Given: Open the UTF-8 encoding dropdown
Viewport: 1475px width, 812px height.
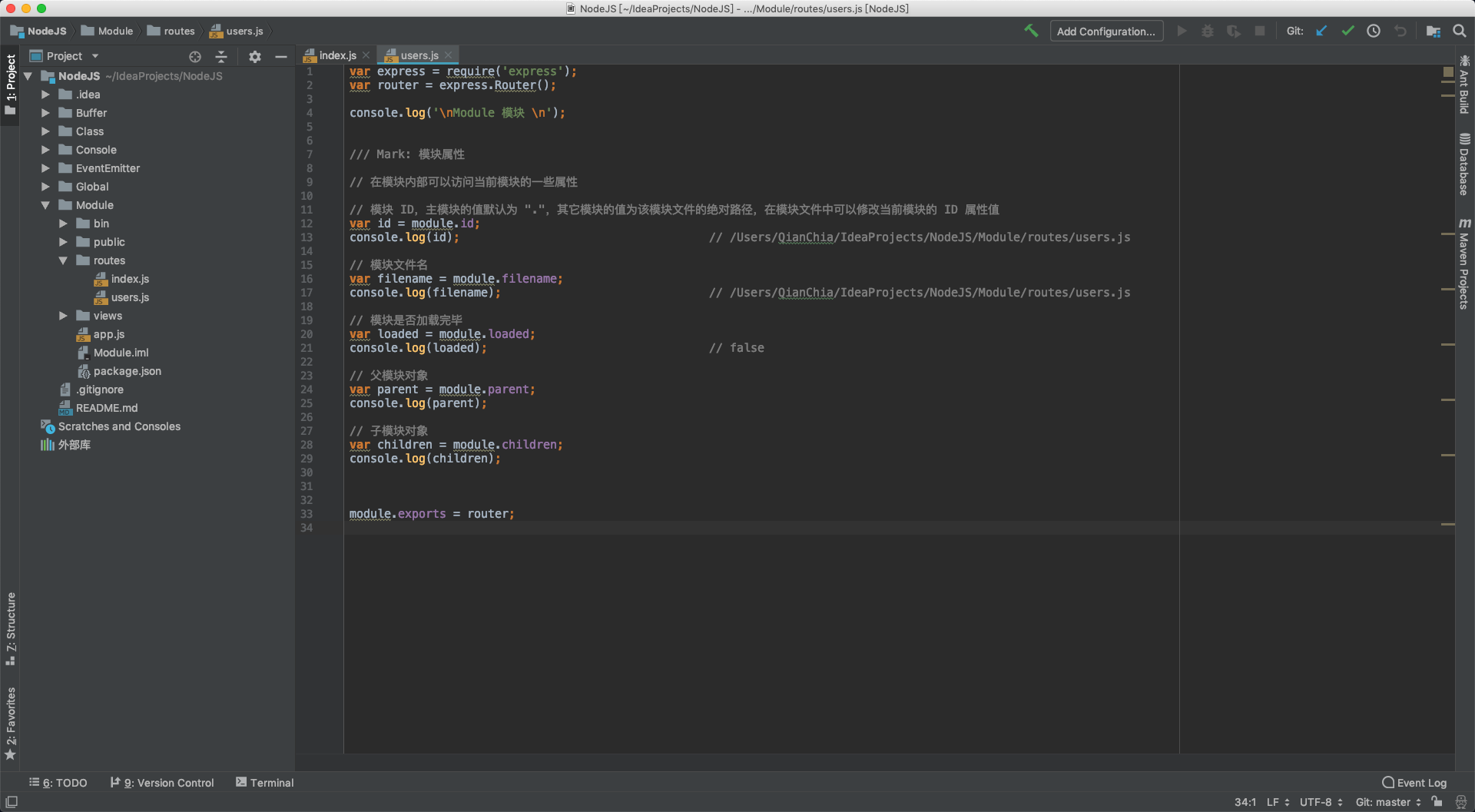Looking at the screenshot, I should [x=1321, y=802].
